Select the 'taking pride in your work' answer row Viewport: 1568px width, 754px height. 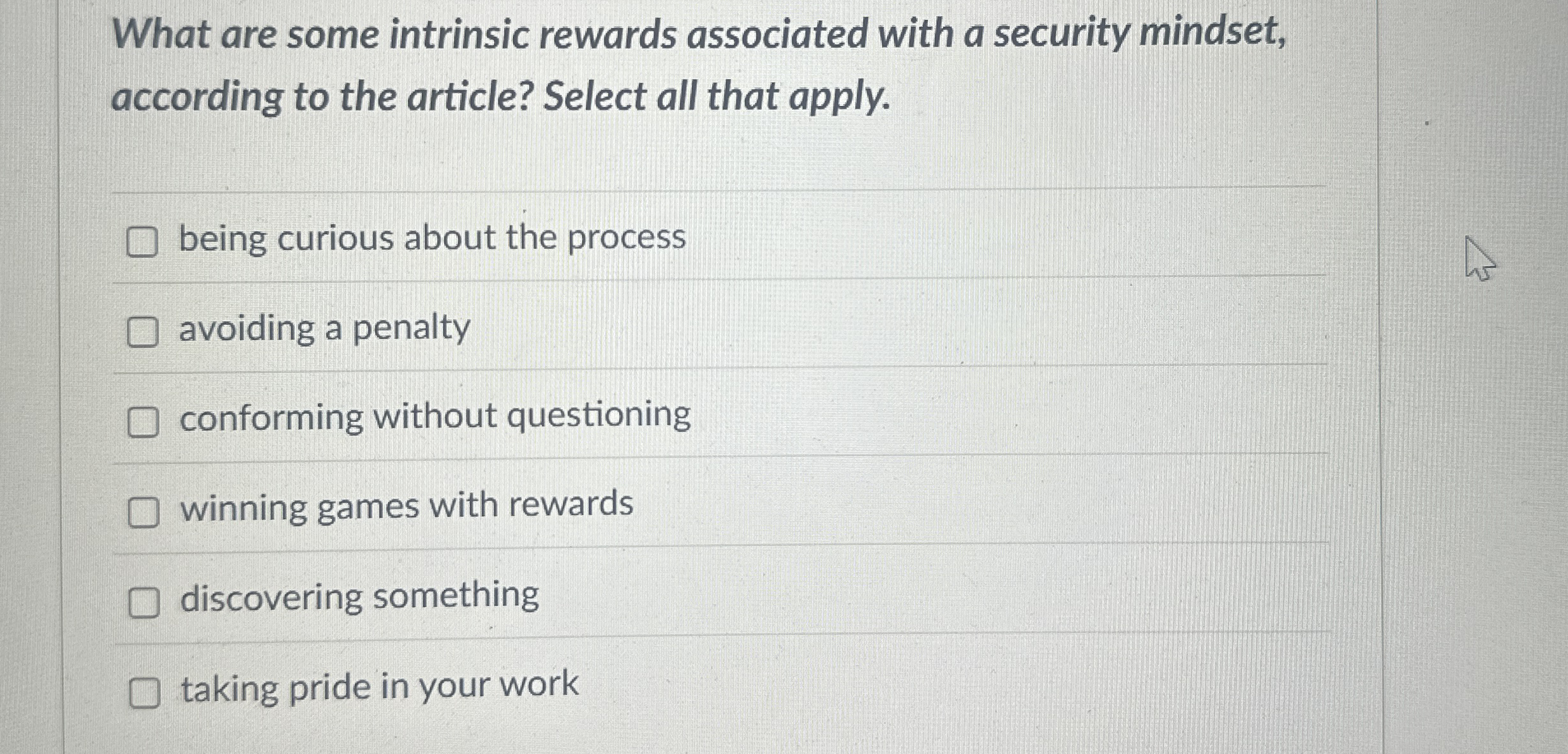click(x=378, y=686)
